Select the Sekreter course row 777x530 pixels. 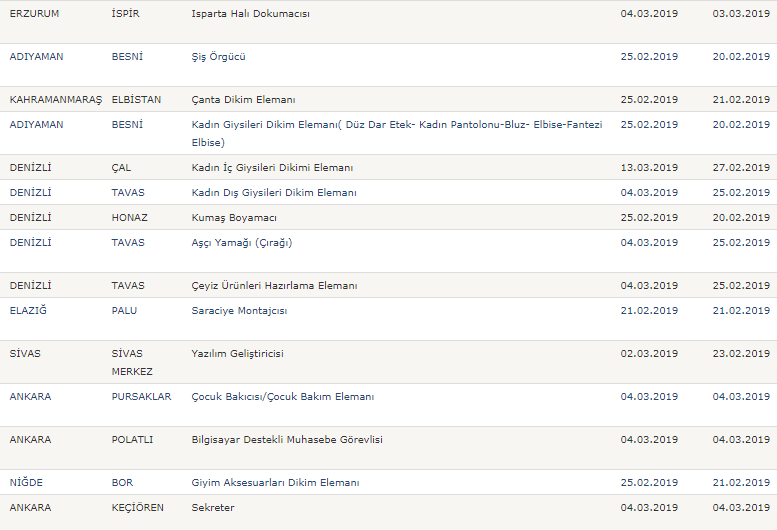tap(212, 508)
